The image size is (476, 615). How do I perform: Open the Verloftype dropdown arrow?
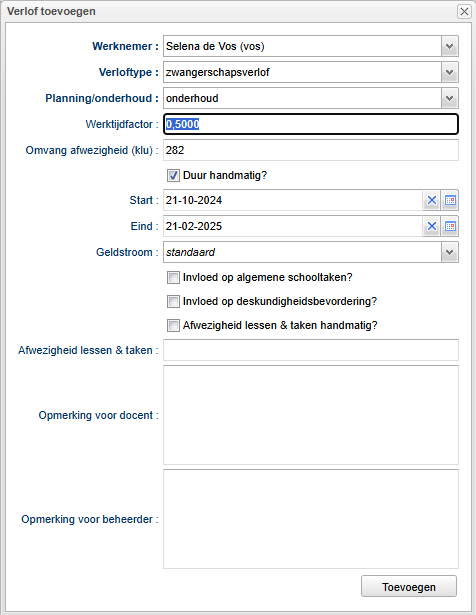tap(450, 72)
